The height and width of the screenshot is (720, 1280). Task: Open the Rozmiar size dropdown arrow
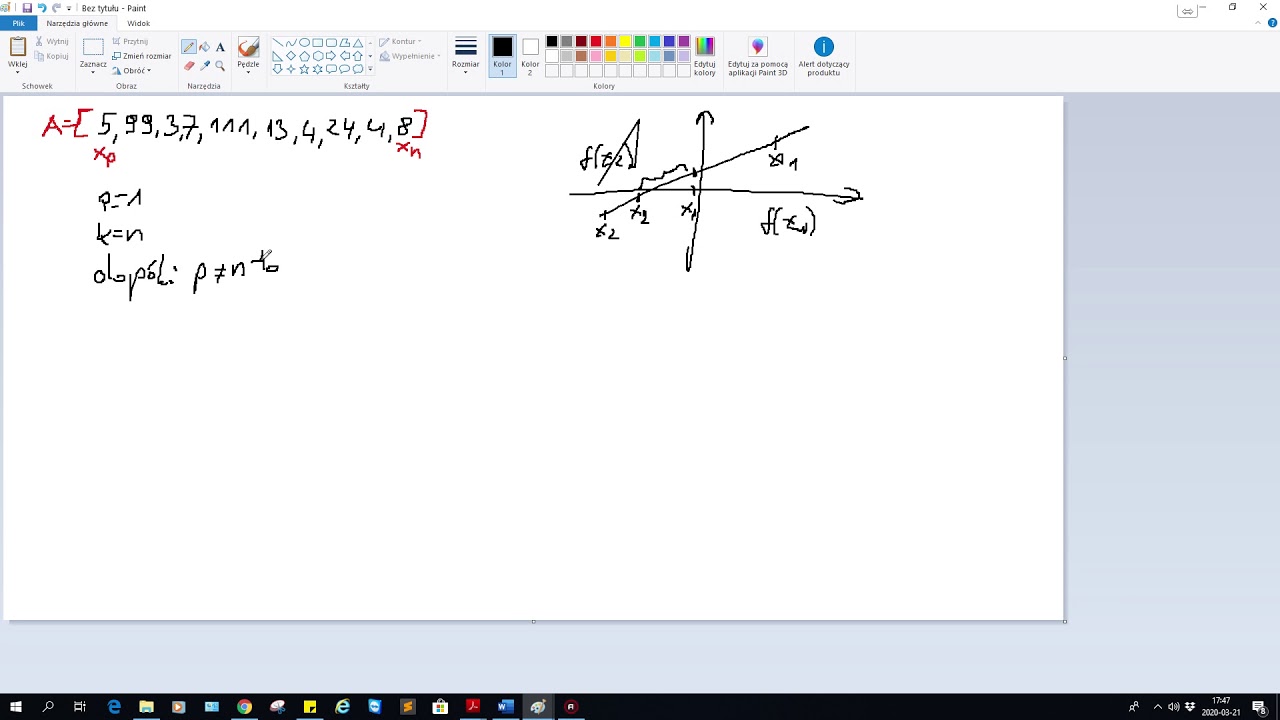(466, 72)
